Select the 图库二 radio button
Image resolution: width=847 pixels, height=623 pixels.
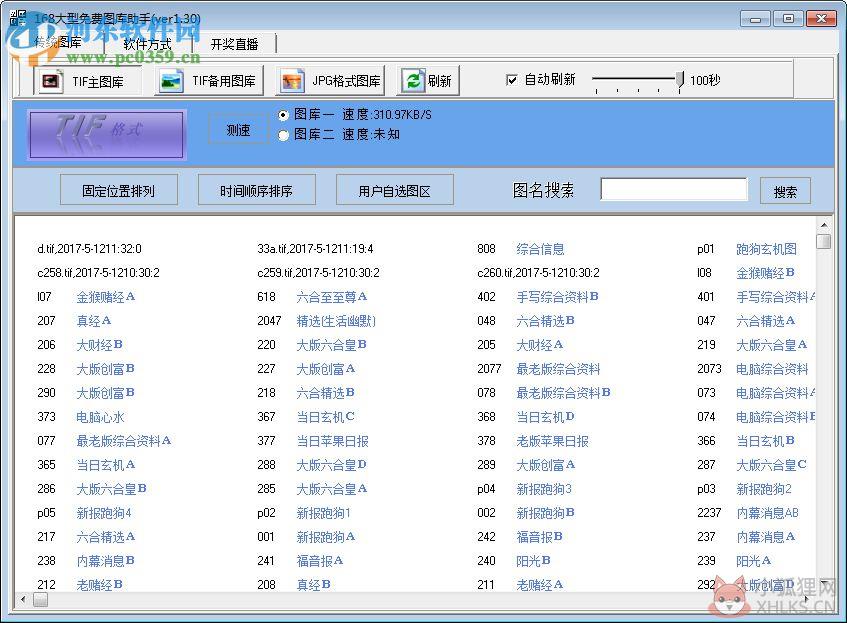point(283,135)
